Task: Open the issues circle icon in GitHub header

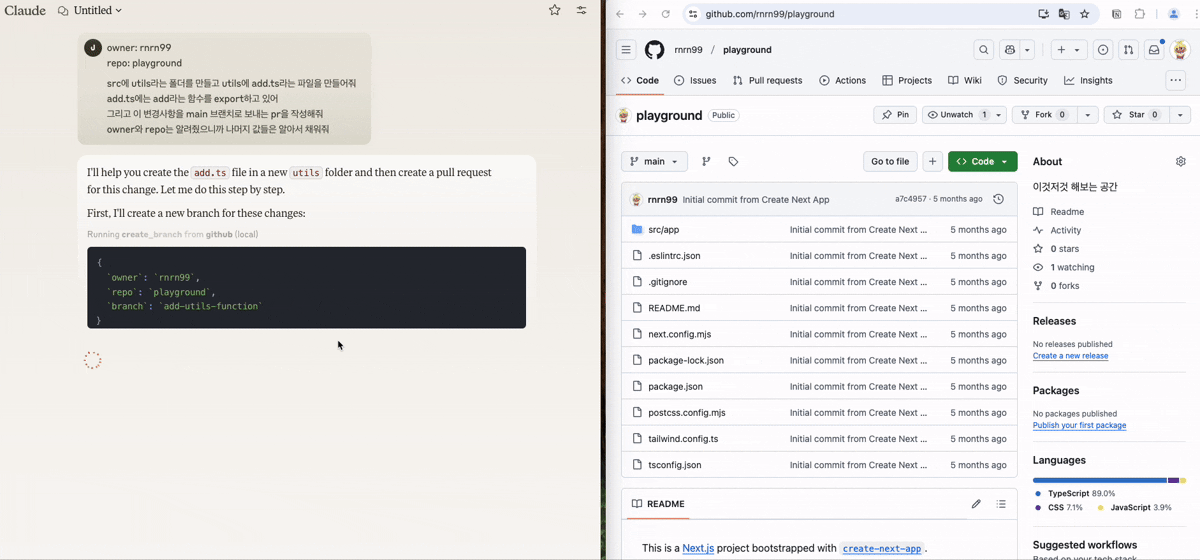Action: [x=1103, y=50]
